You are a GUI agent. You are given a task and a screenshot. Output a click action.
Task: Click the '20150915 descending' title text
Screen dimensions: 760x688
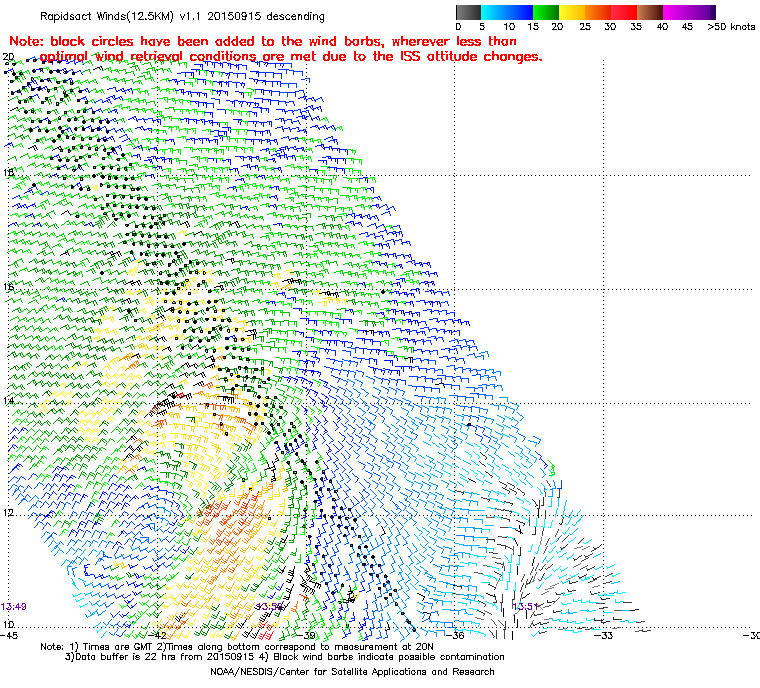266,16
